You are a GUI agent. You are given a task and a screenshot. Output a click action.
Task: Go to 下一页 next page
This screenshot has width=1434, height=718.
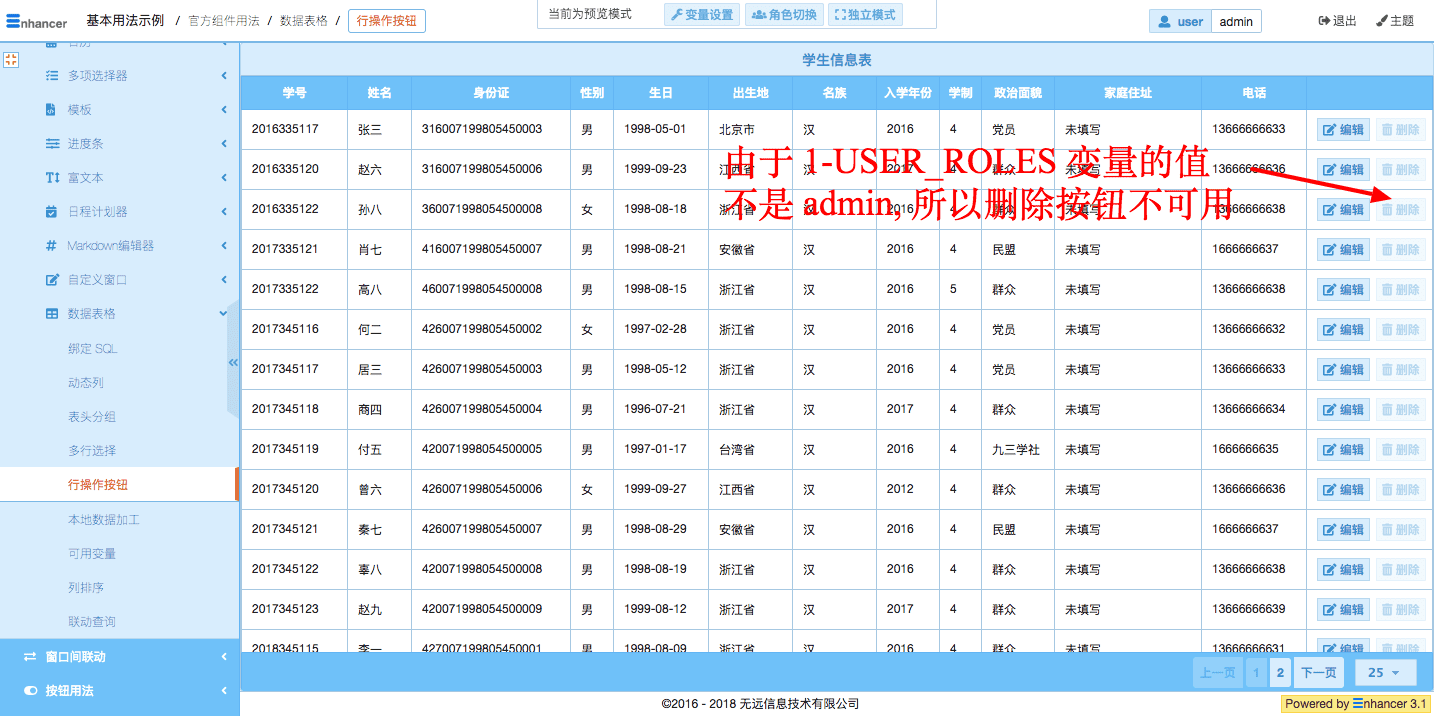click(x=1318, y=673)
